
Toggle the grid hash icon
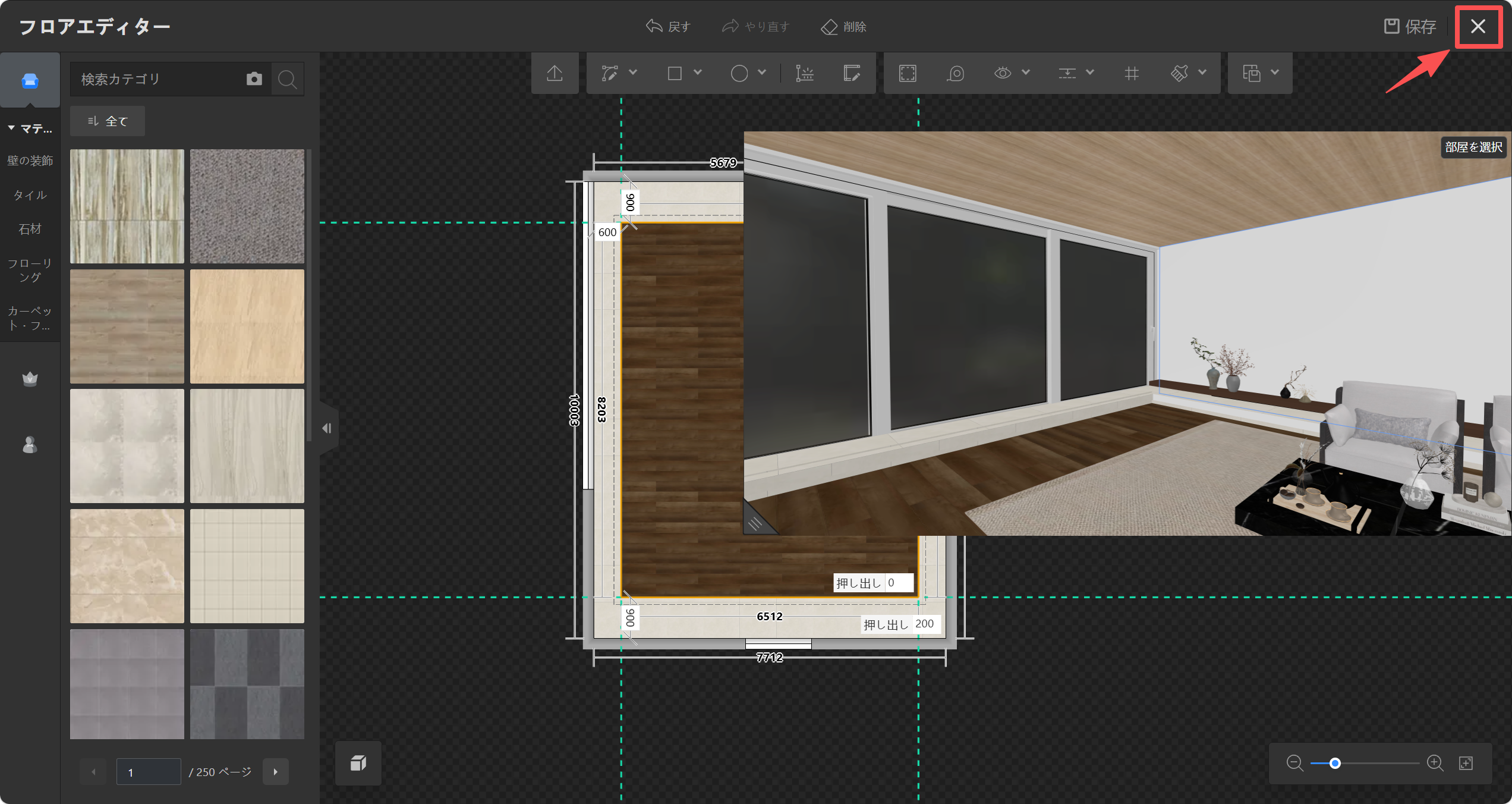click(1132, 73)
